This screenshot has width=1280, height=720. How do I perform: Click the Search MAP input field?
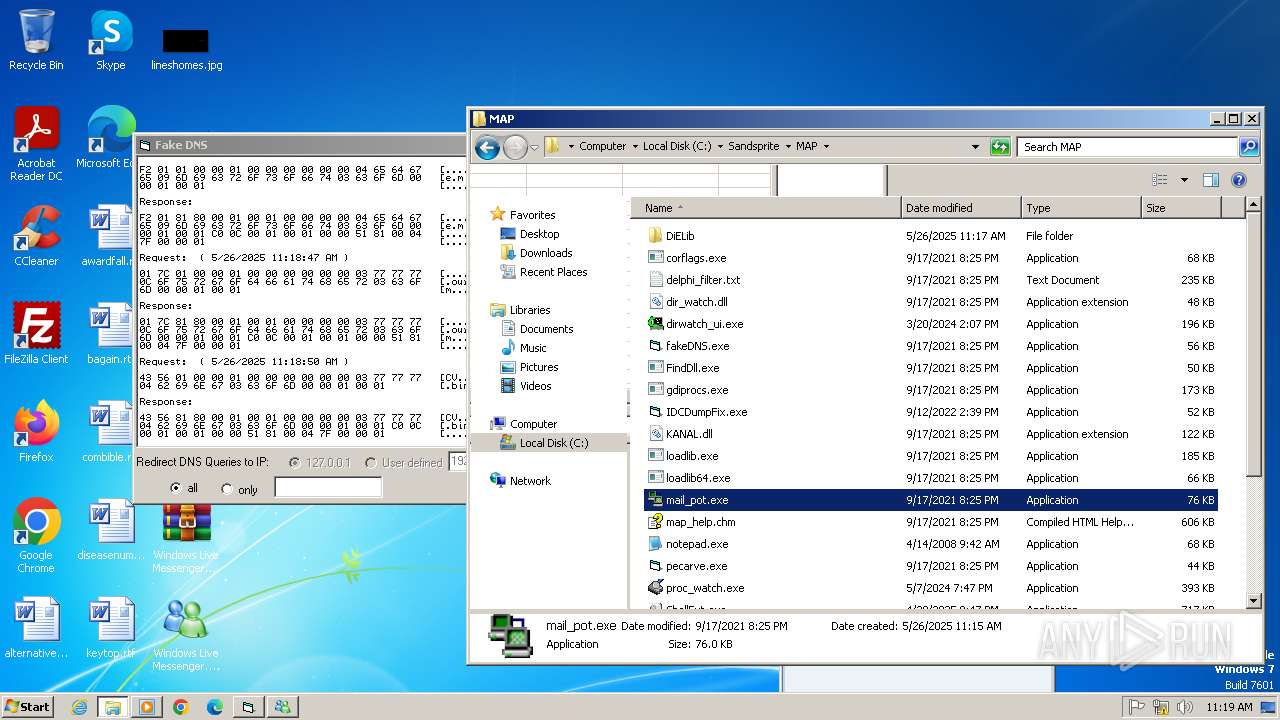1128,147
